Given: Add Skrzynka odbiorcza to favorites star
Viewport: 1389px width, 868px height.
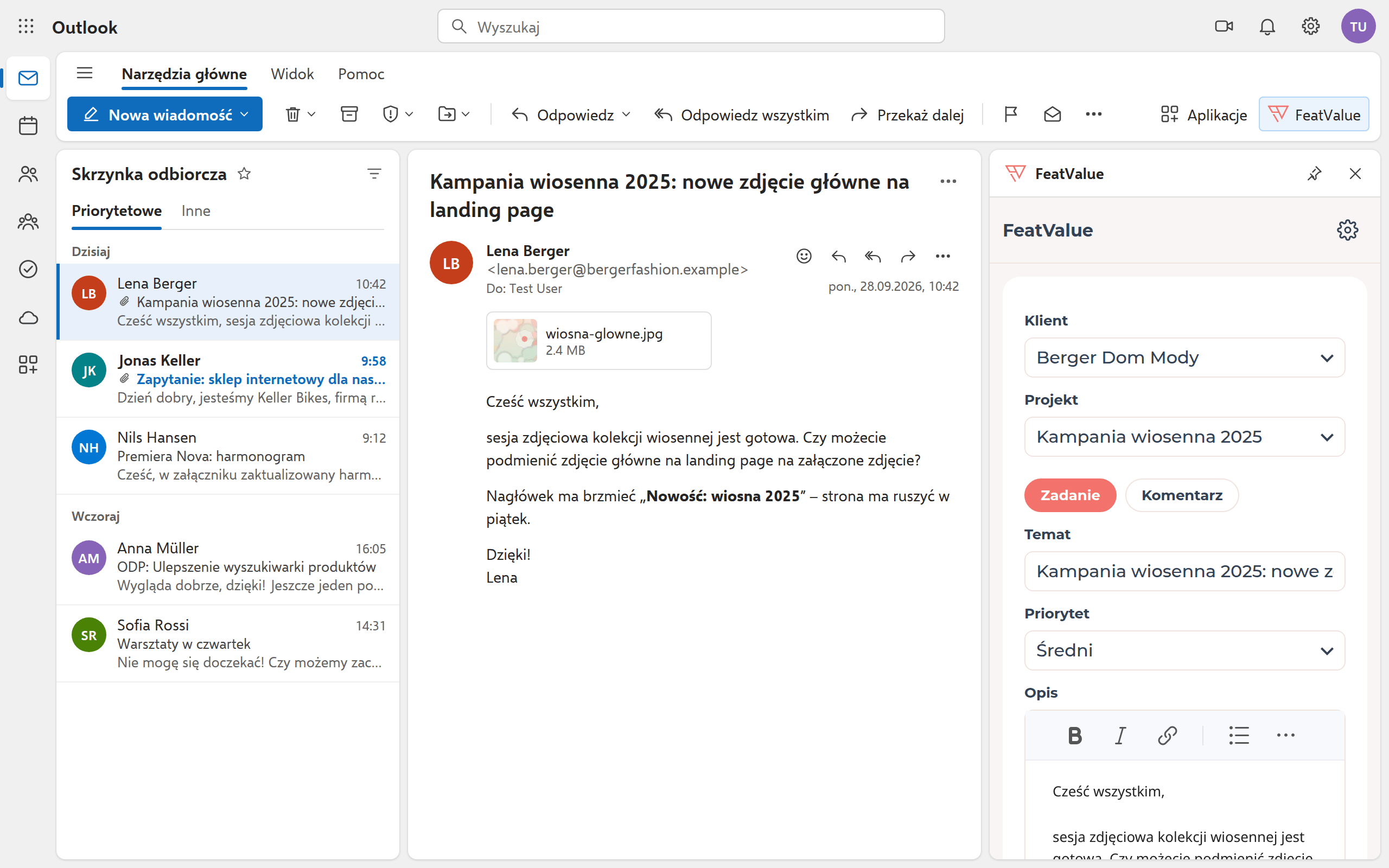Looking at the screenshot, I should point(244,174).
